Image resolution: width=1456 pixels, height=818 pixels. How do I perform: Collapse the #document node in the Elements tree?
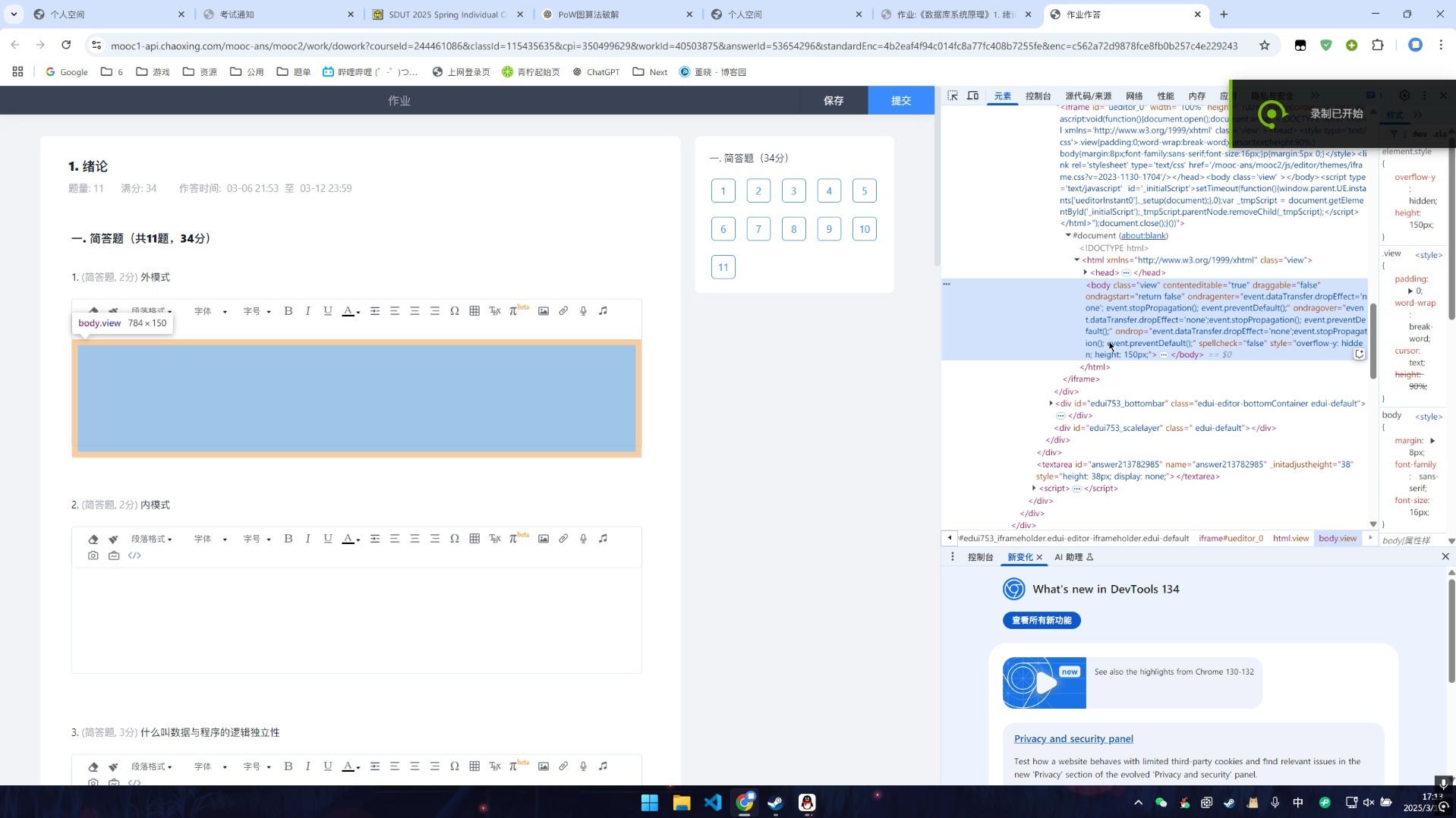pyautogui.click(x=1069, y=235)
